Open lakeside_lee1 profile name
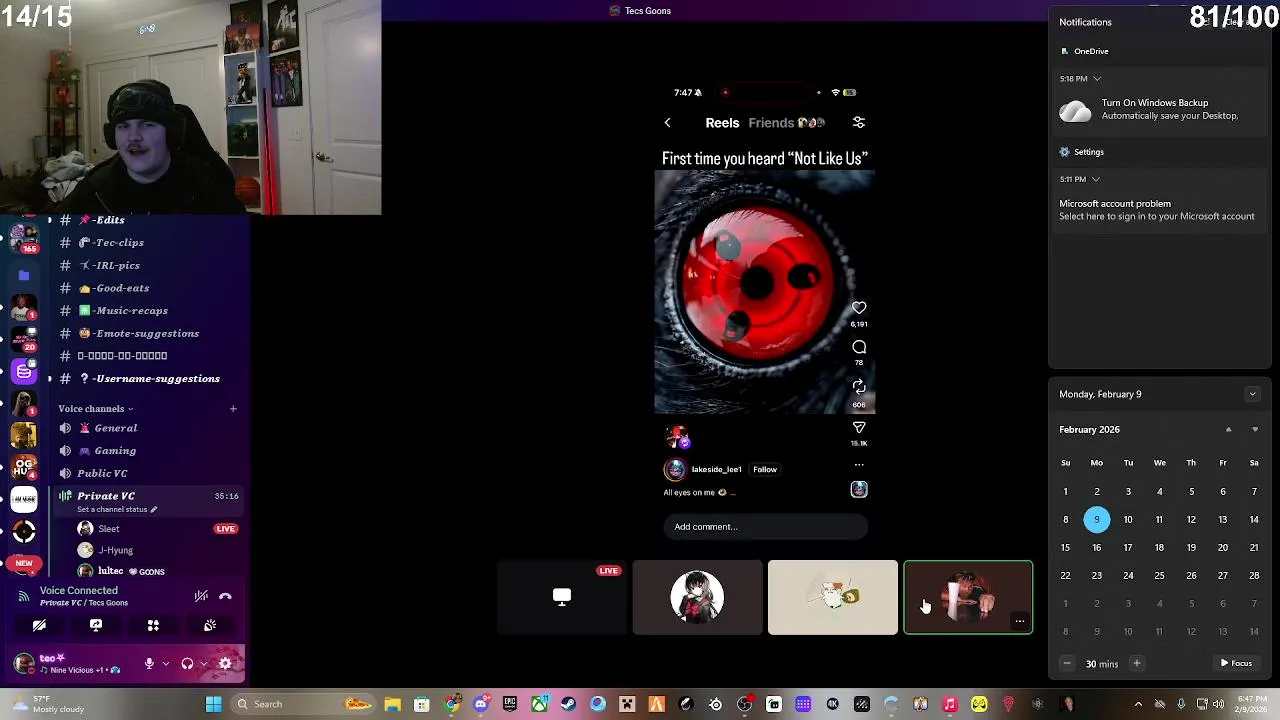The image size is (1280, 720). (x=716, y=469)
